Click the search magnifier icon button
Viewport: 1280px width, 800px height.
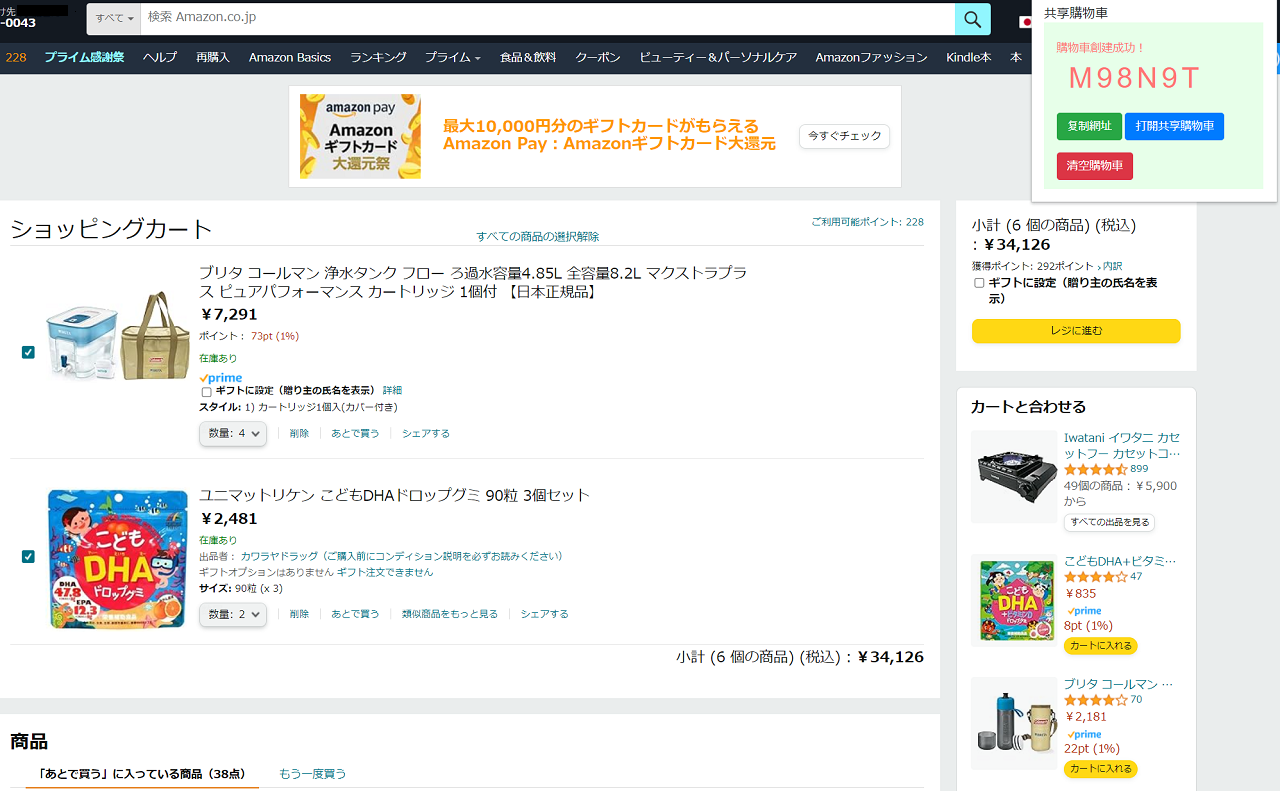coord(973,19)
